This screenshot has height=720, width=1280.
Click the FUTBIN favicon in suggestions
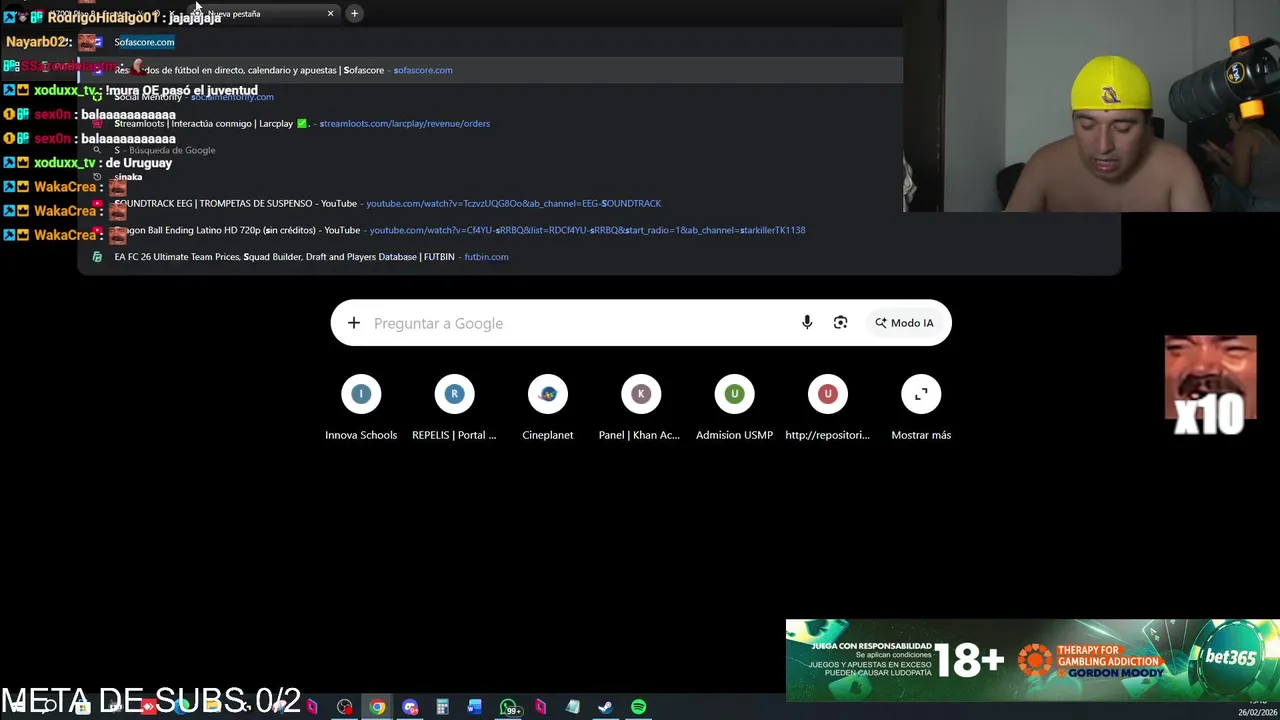97,257
